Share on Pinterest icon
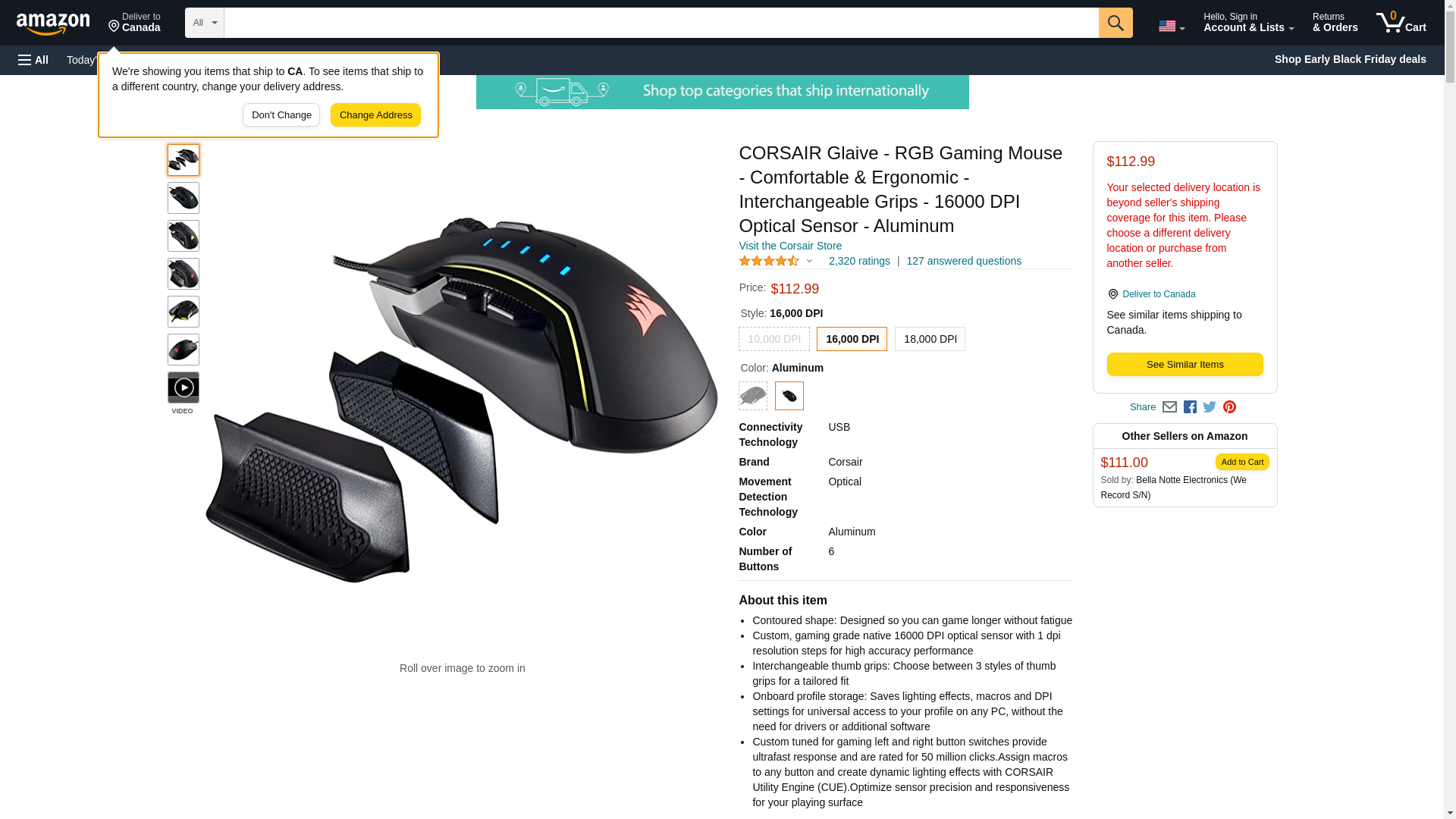Image resolution: width=1456 pixels, height=819 pixels. tap(1229, 407)
